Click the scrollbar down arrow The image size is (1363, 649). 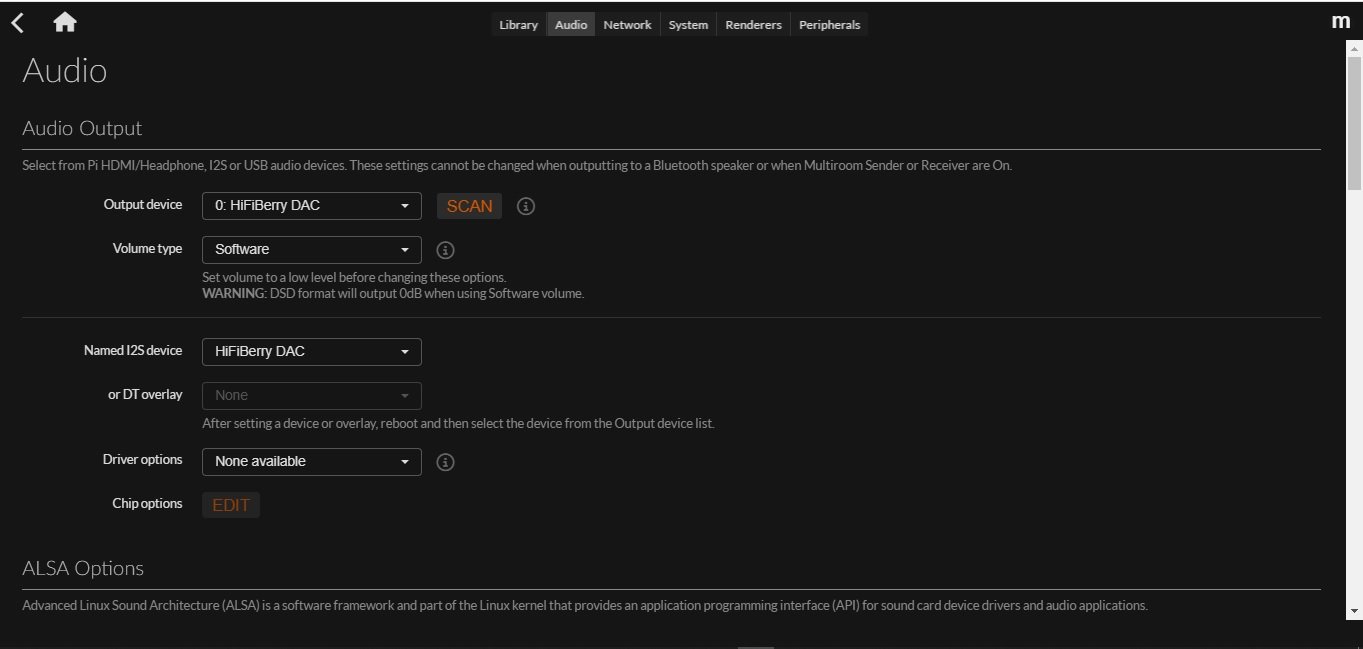pos(1354,610)
